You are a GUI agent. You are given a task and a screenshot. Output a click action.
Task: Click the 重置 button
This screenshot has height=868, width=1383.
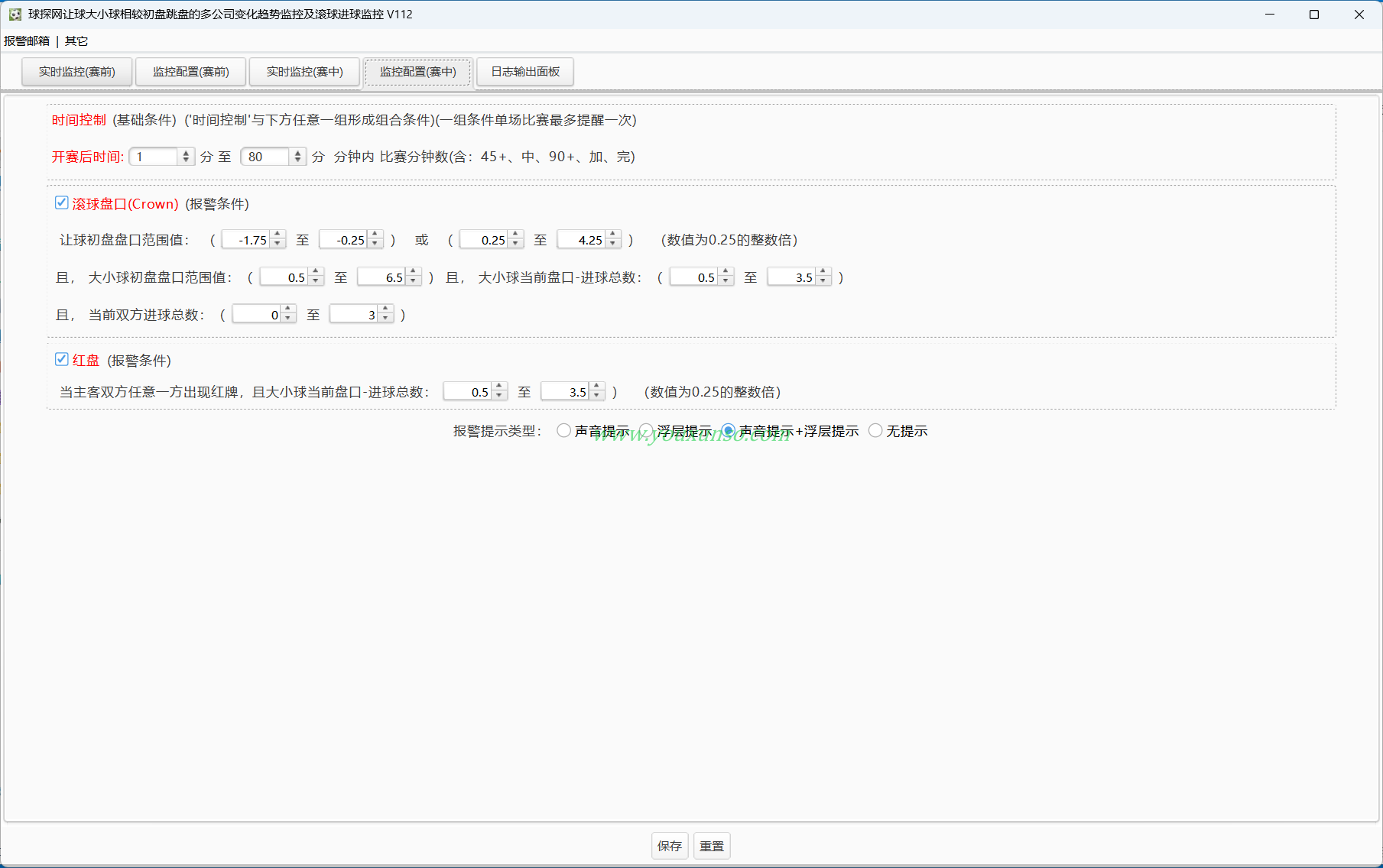[x=712, y=846]
